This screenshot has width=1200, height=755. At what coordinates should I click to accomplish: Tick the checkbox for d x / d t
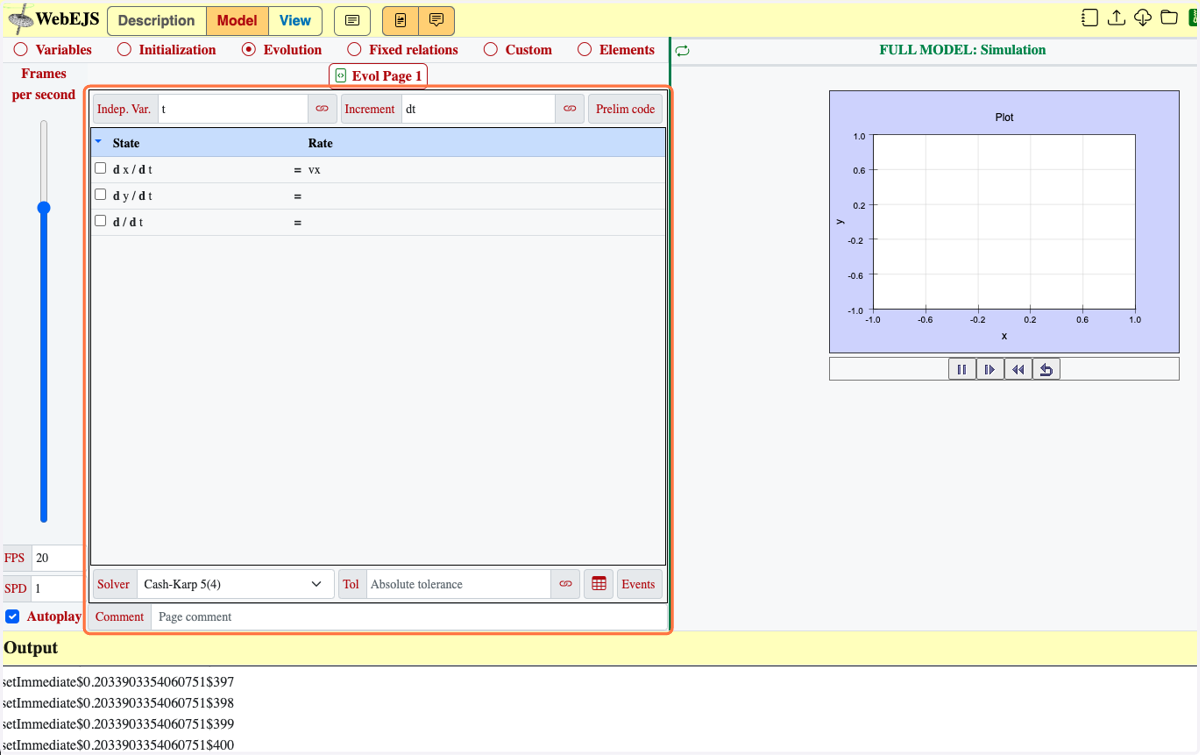[x=100, y=168]
